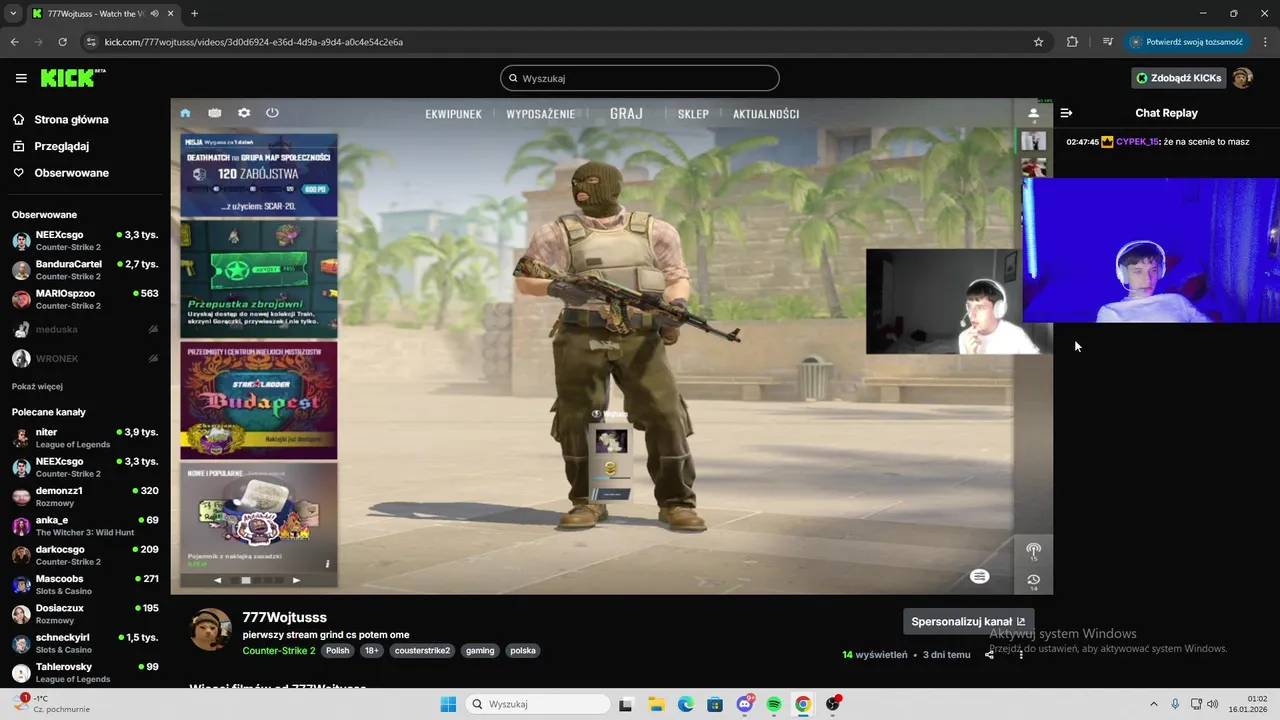This screenshot has height=720, width=1280.
Task: Open Mascoobs recommended channel
Action: (85, 585)
